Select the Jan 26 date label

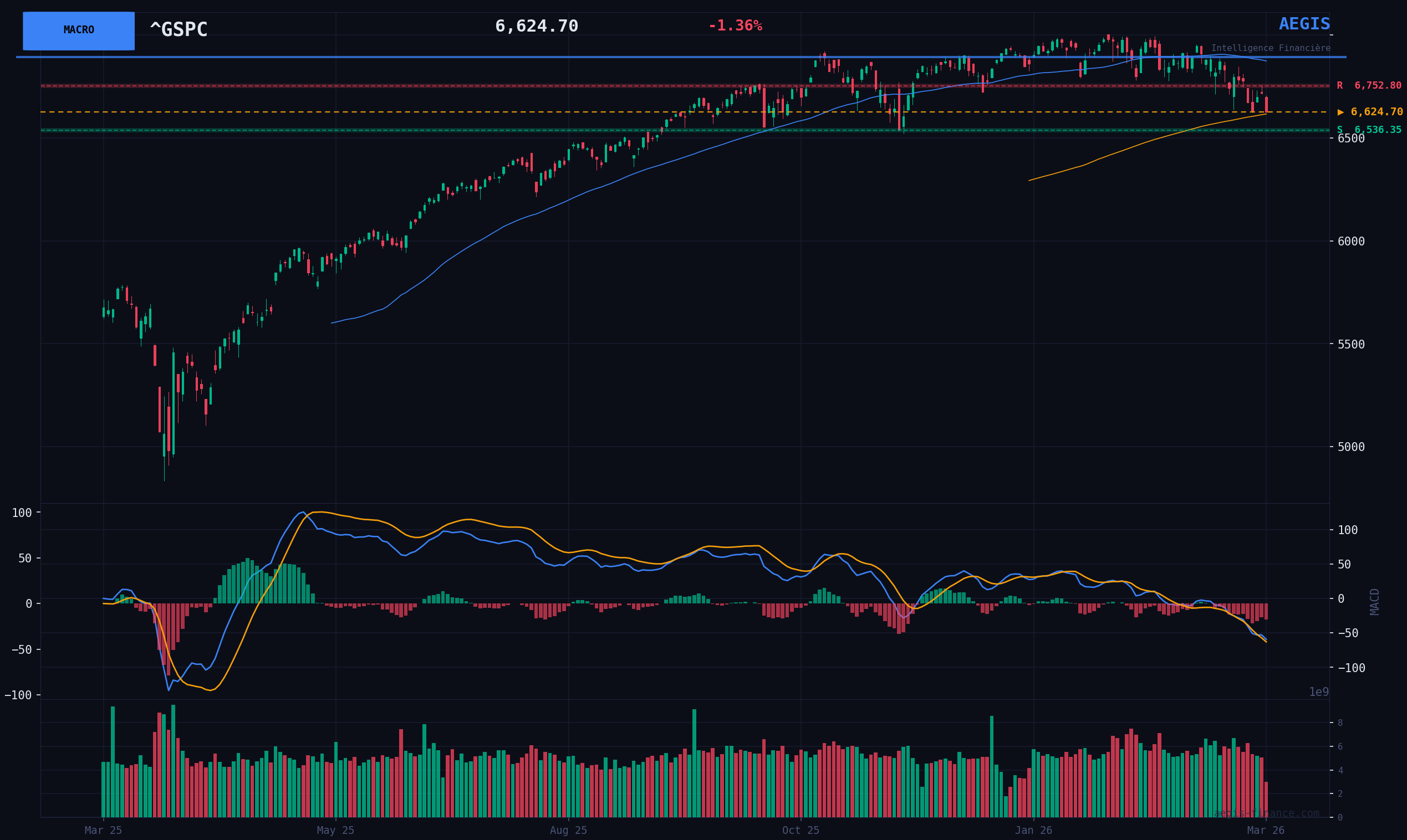[x=1033, y=831]
